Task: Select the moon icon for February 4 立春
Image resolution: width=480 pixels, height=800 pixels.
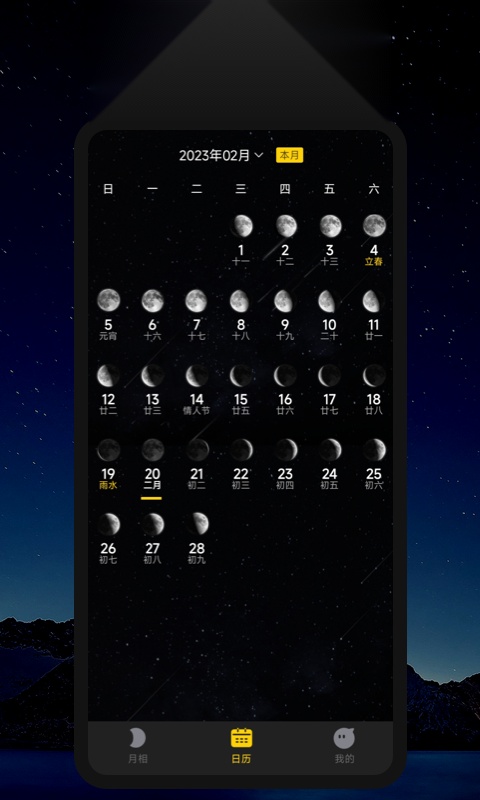Action: tap(374, 226)
